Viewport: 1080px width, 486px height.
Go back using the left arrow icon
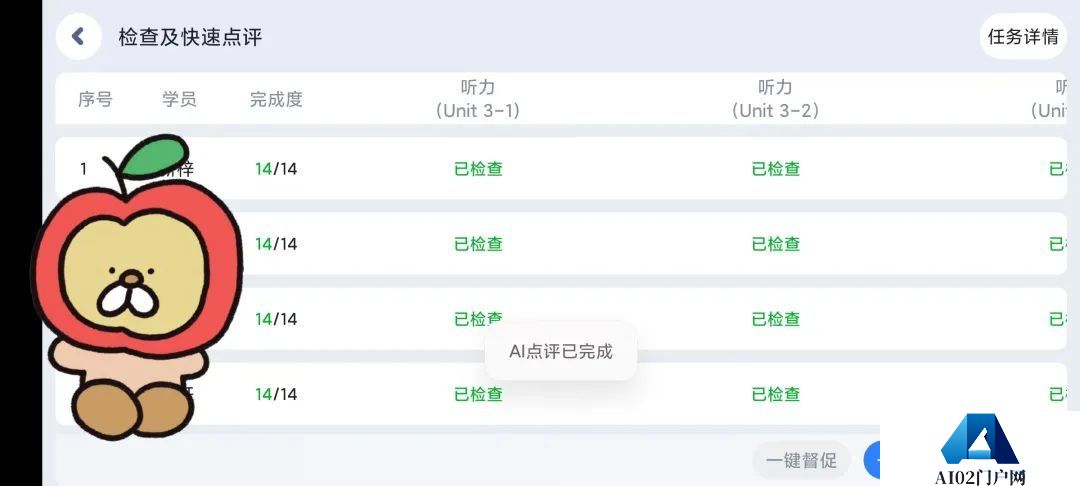point(79,36)
